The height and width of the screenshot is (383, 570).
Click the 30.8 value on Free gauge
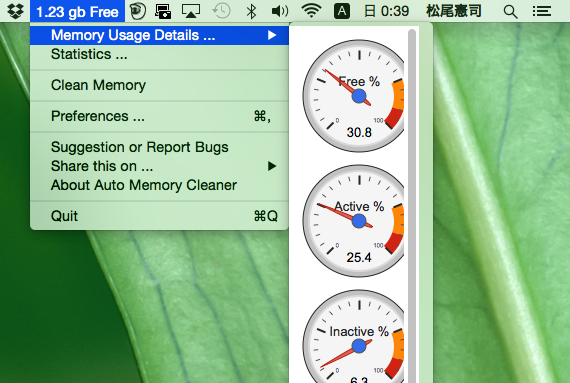pyautogui.click(x=359, y=133)
